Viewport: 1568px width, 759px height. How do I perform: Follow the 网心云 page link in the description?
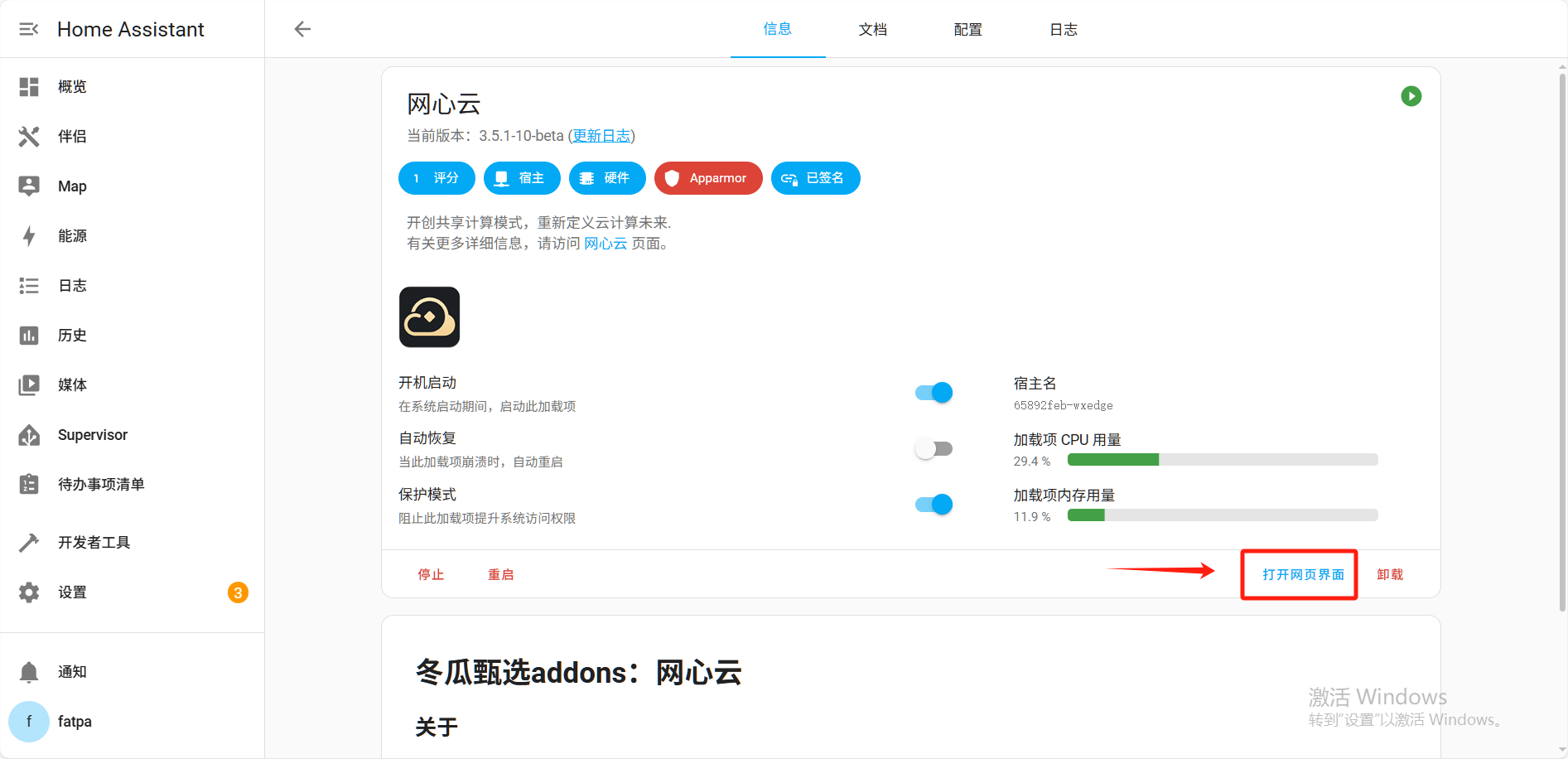click(x=605, y=244)
